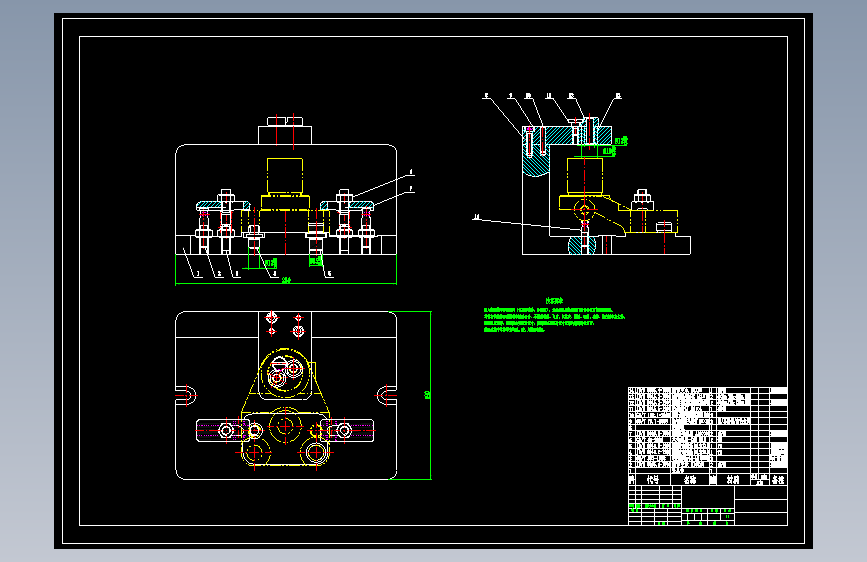The image size is (867, 562).
Task: Select the top hatched plate in side view
Action: point(567,135)
